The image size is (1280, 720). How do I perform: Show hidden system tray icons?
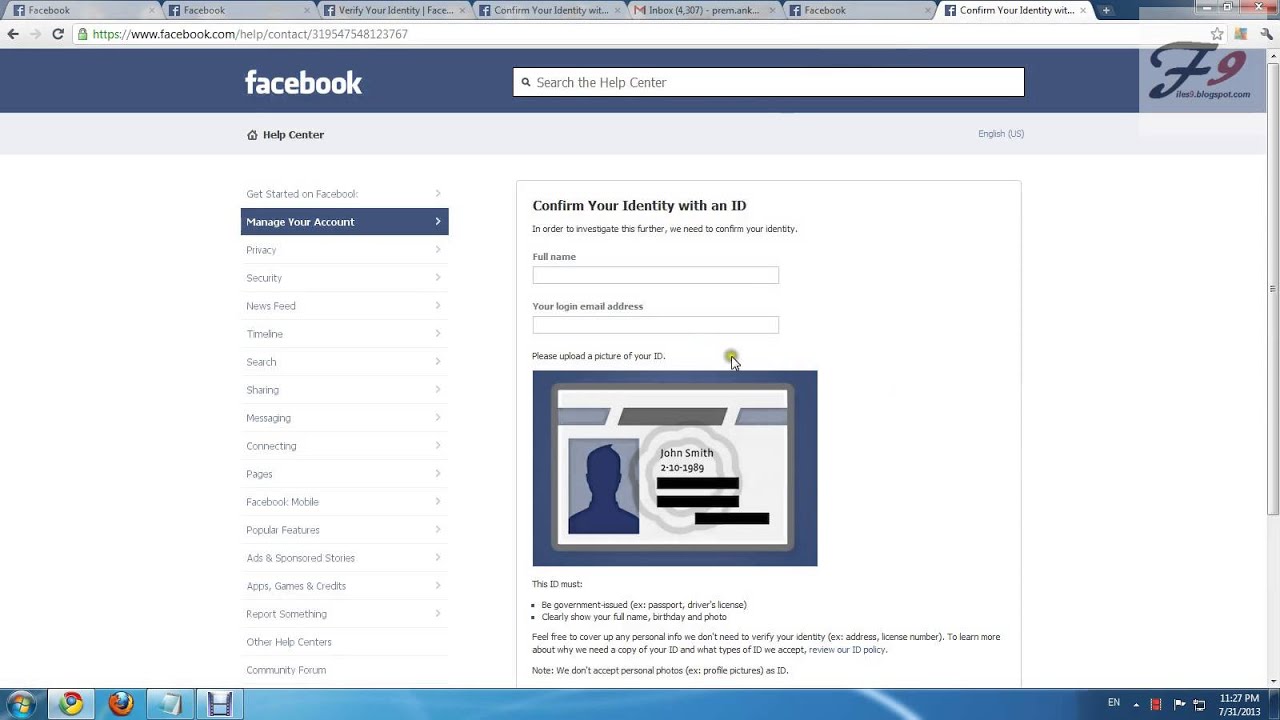(x=1137, y=704)
